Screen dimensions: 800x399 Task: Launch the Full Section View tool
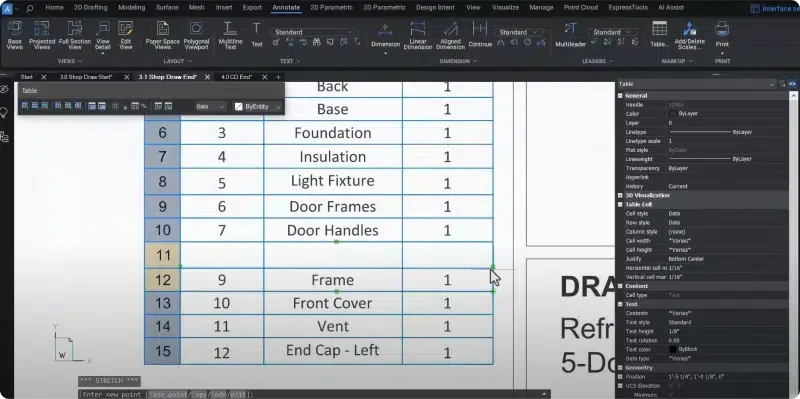(75, 35)
